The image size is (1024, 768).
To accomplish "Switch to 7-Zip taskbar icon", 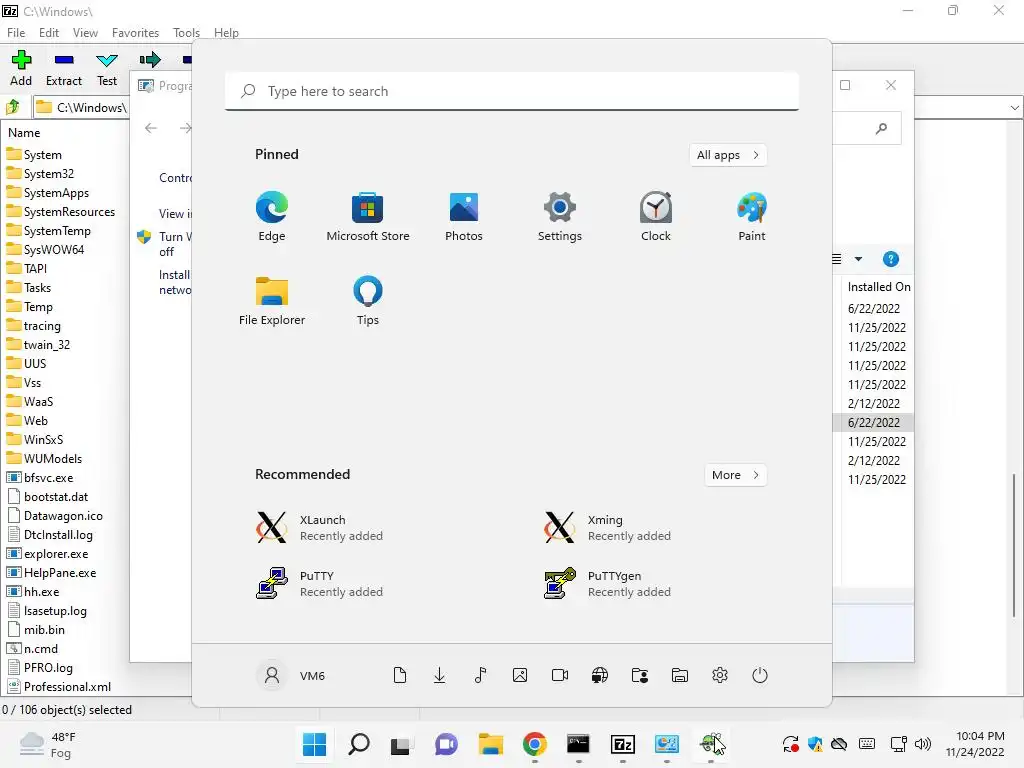I will point(622,744).
